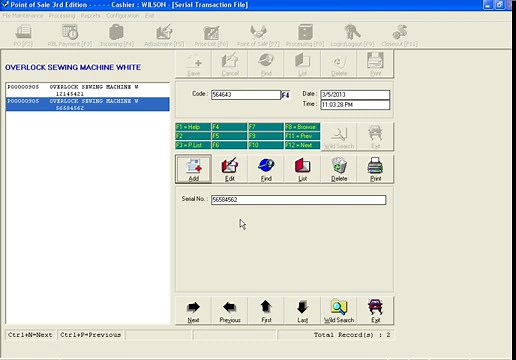
Task: Click the Serial No. input field
Action: [x=298, y=200]
